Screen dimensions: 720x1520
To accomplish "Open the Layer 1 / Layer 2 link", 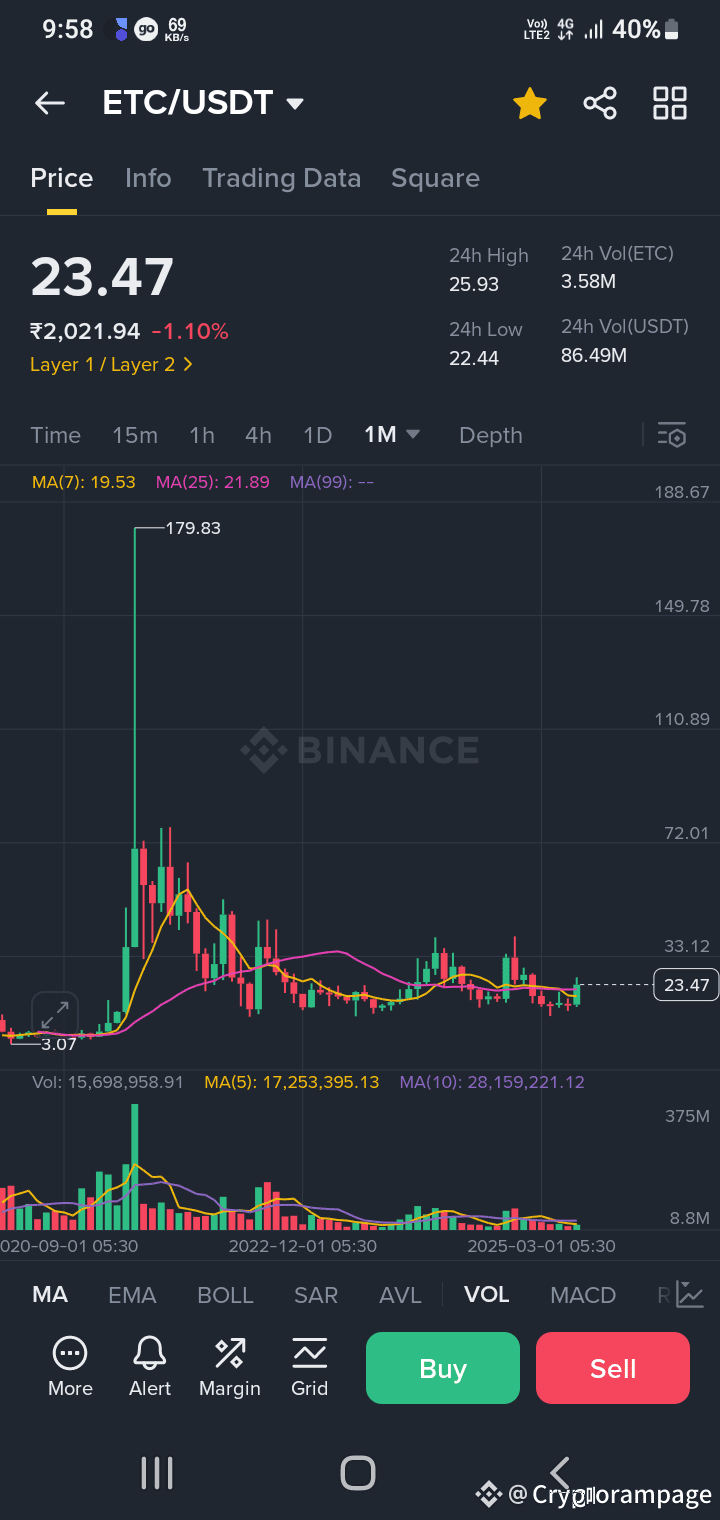I will [112, 365].
